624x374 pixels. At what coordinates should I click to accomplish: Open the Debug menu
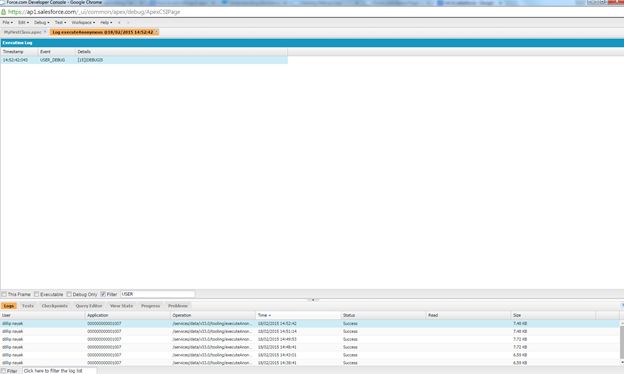[x=41, y=23]
